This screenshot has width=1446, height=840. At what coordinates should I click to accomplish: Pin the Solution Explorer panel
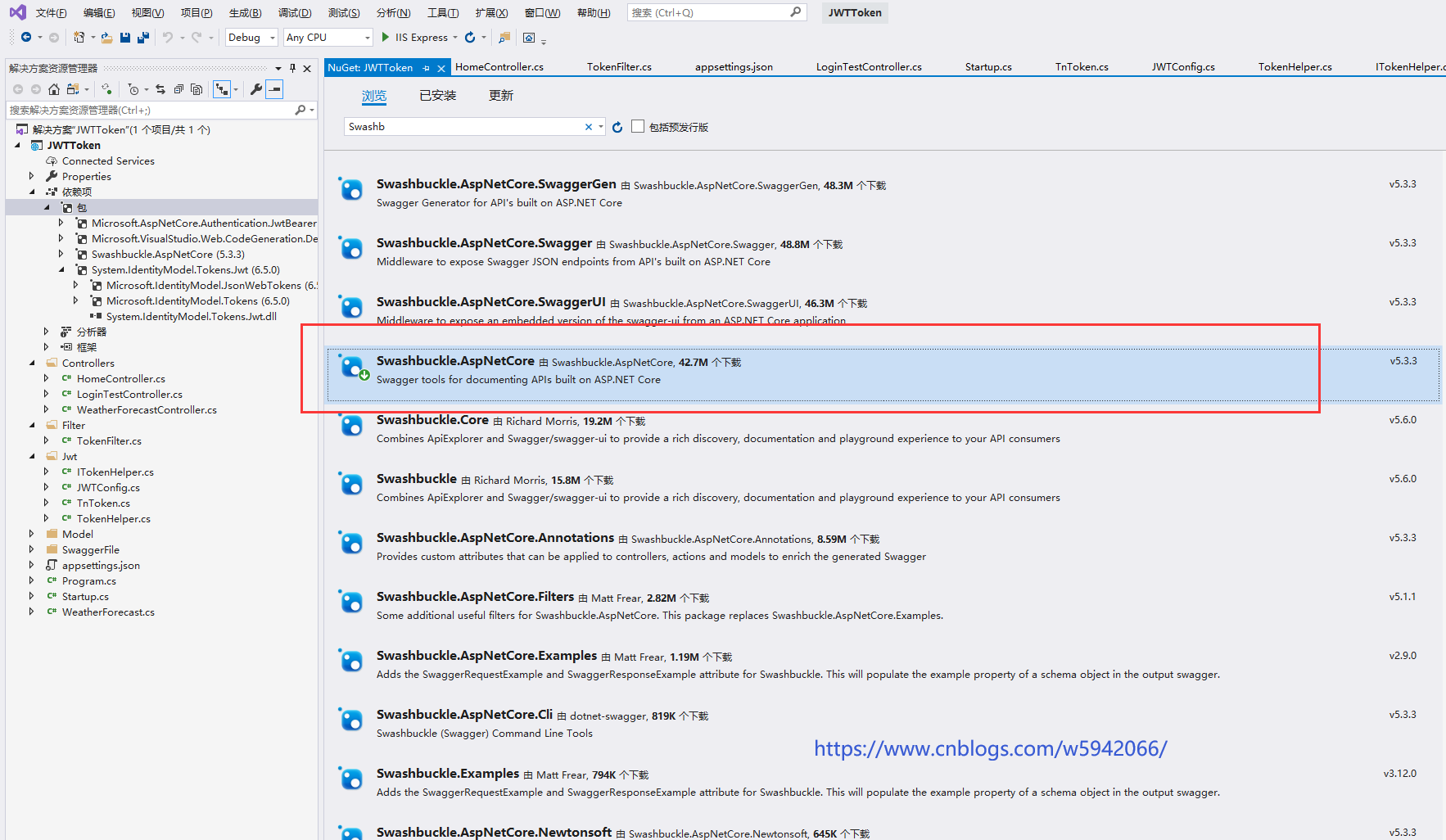coord(292,69)
